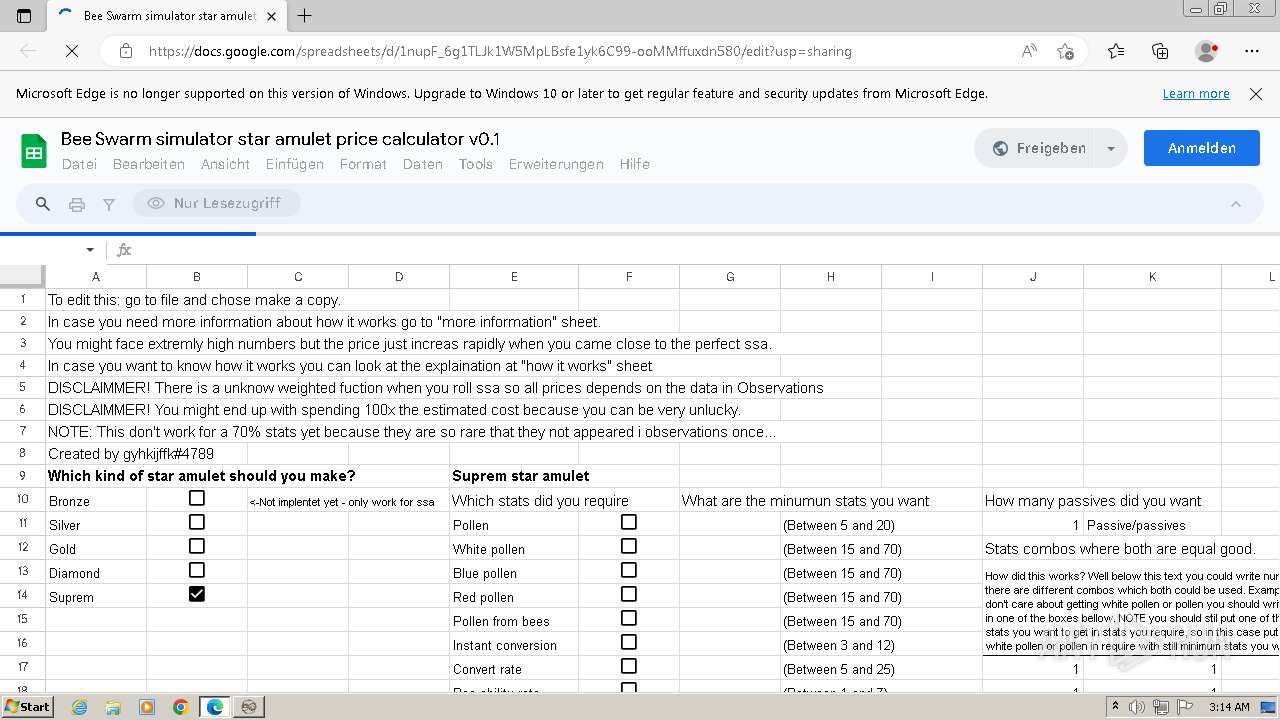Image resolution: width=1280 pixels, height=720 pixels.
Task: Click the filter icon in toolbar
Action: (x=109, y=204)
